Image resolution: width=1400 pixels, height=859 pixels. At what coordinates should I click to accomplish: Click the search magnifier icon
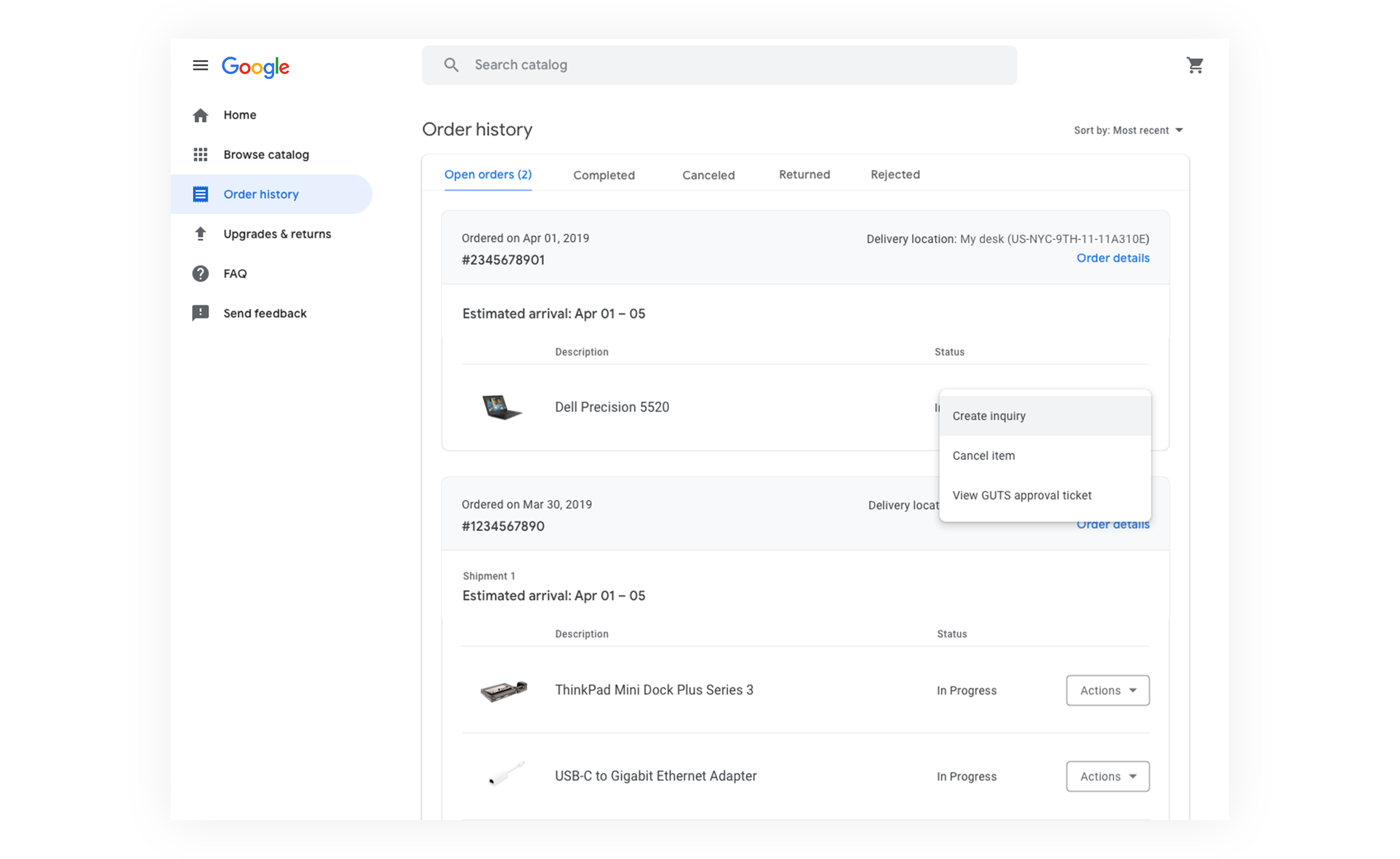coord(451,65)
